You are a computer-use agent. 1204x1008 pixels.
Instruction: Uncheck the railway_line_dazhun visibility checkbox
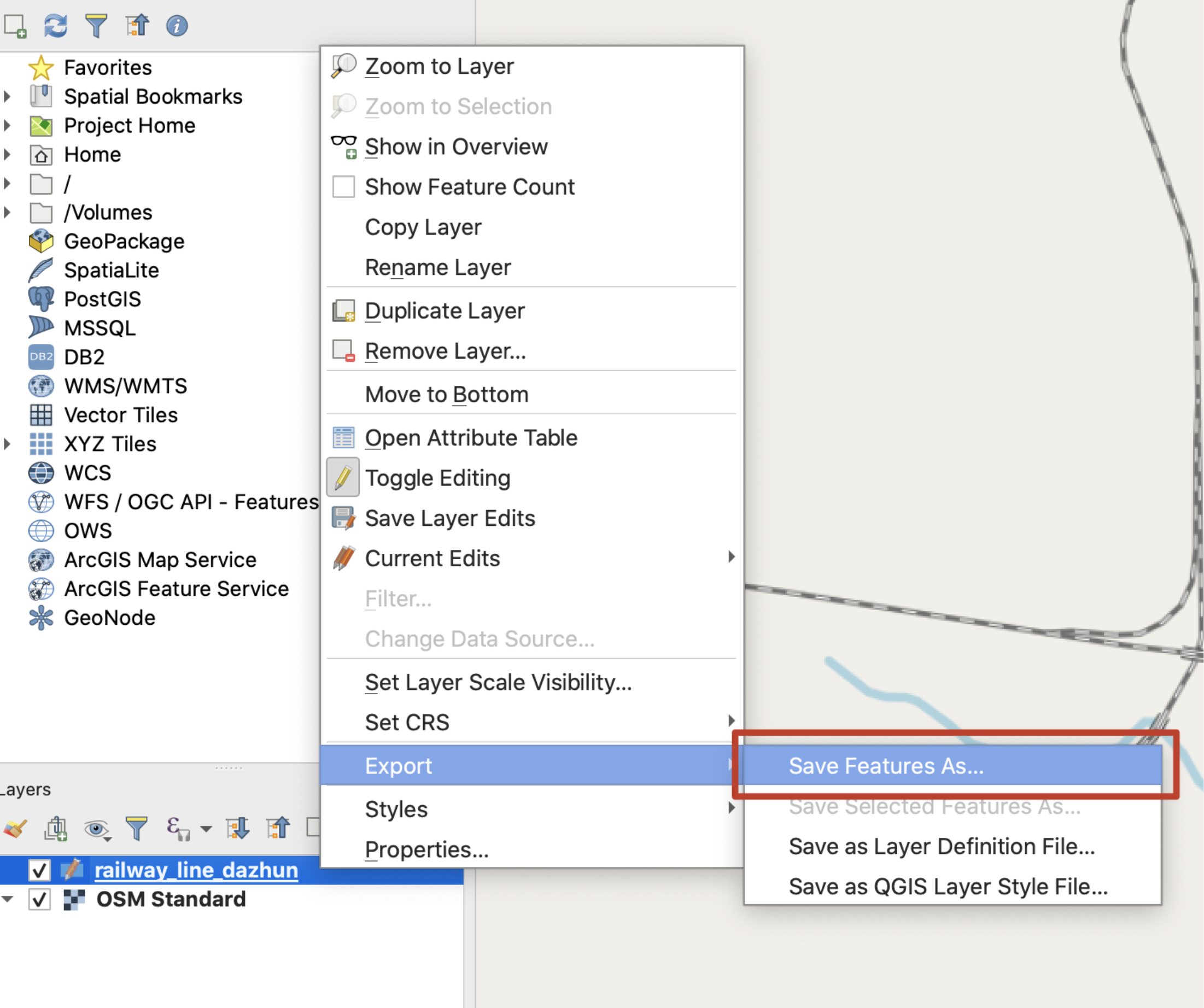39,870
